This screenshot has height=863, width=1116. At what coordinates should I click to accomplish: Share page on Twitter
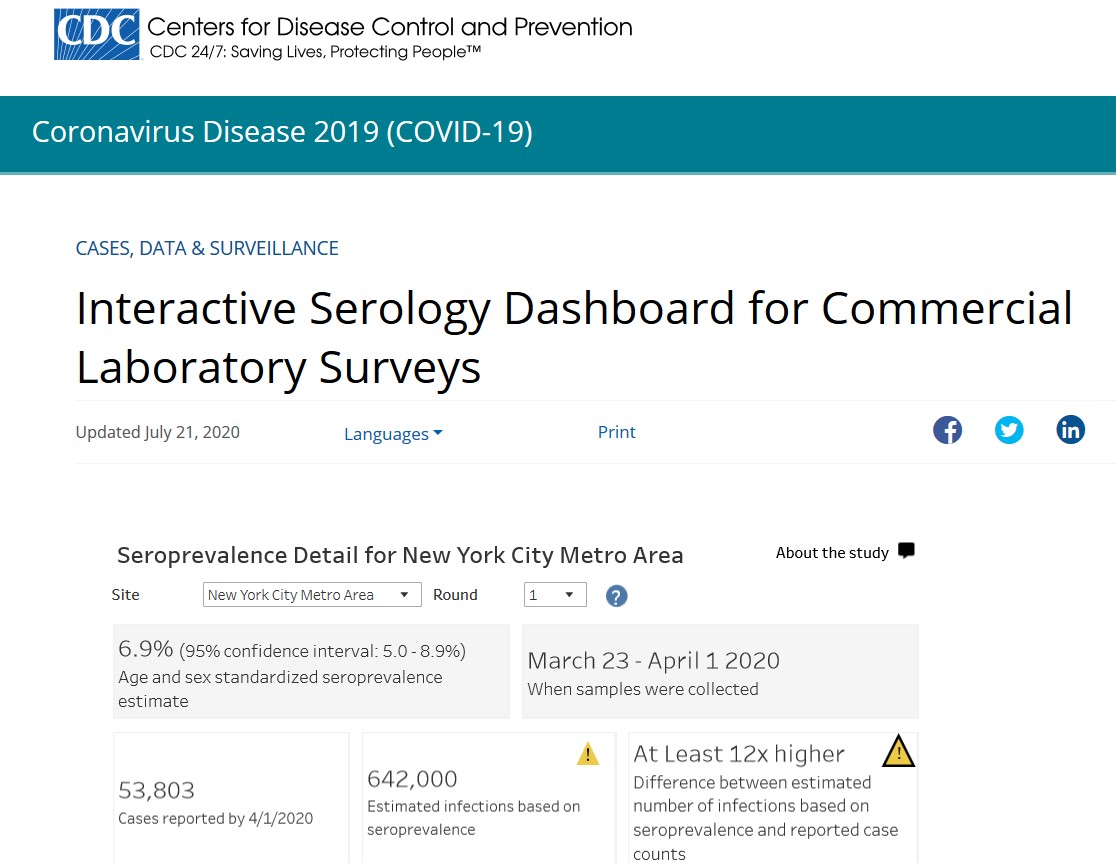click(x=1009, y=431)
